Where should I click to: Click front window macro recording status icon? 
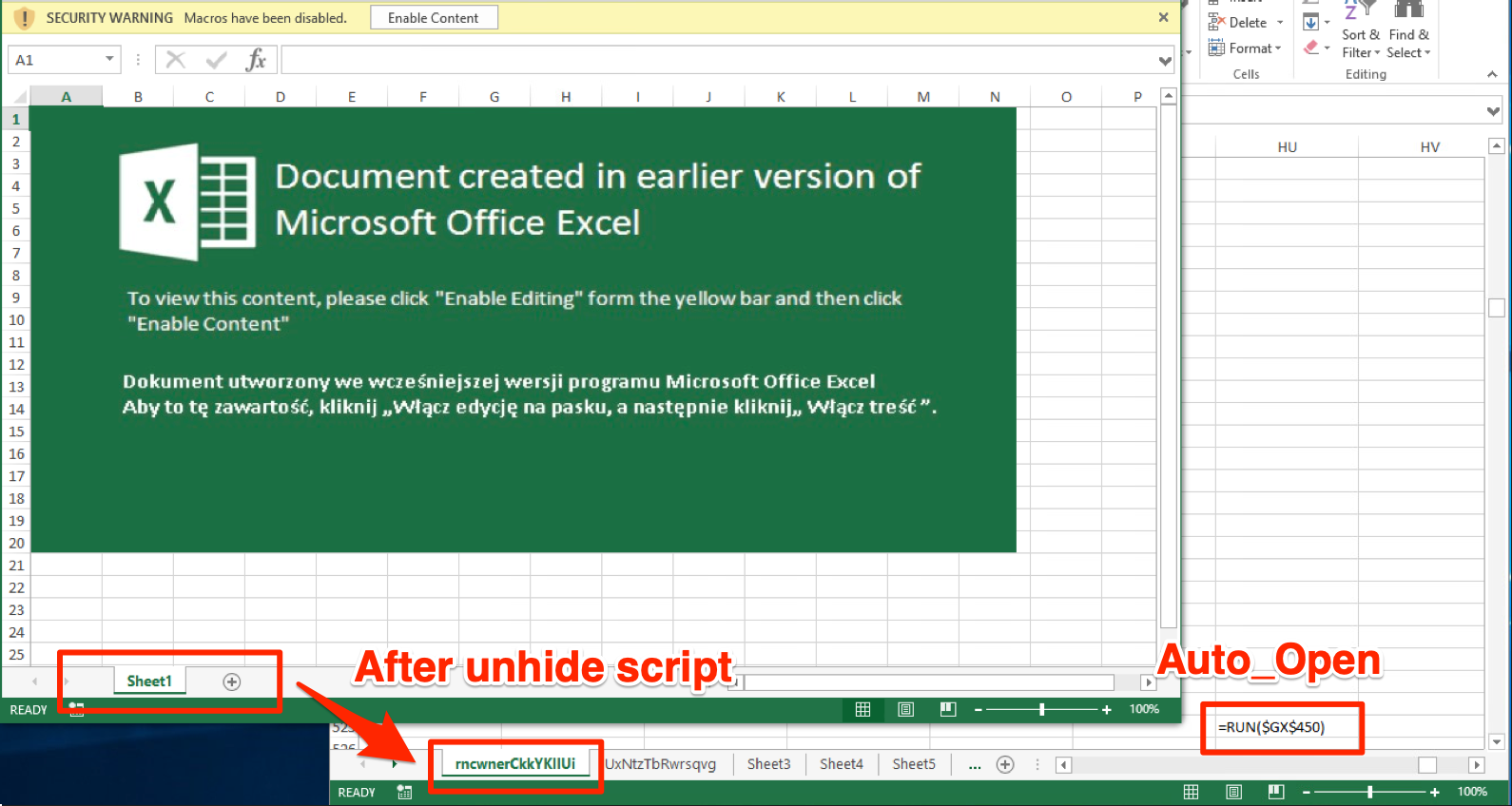(x=76, y=709)
